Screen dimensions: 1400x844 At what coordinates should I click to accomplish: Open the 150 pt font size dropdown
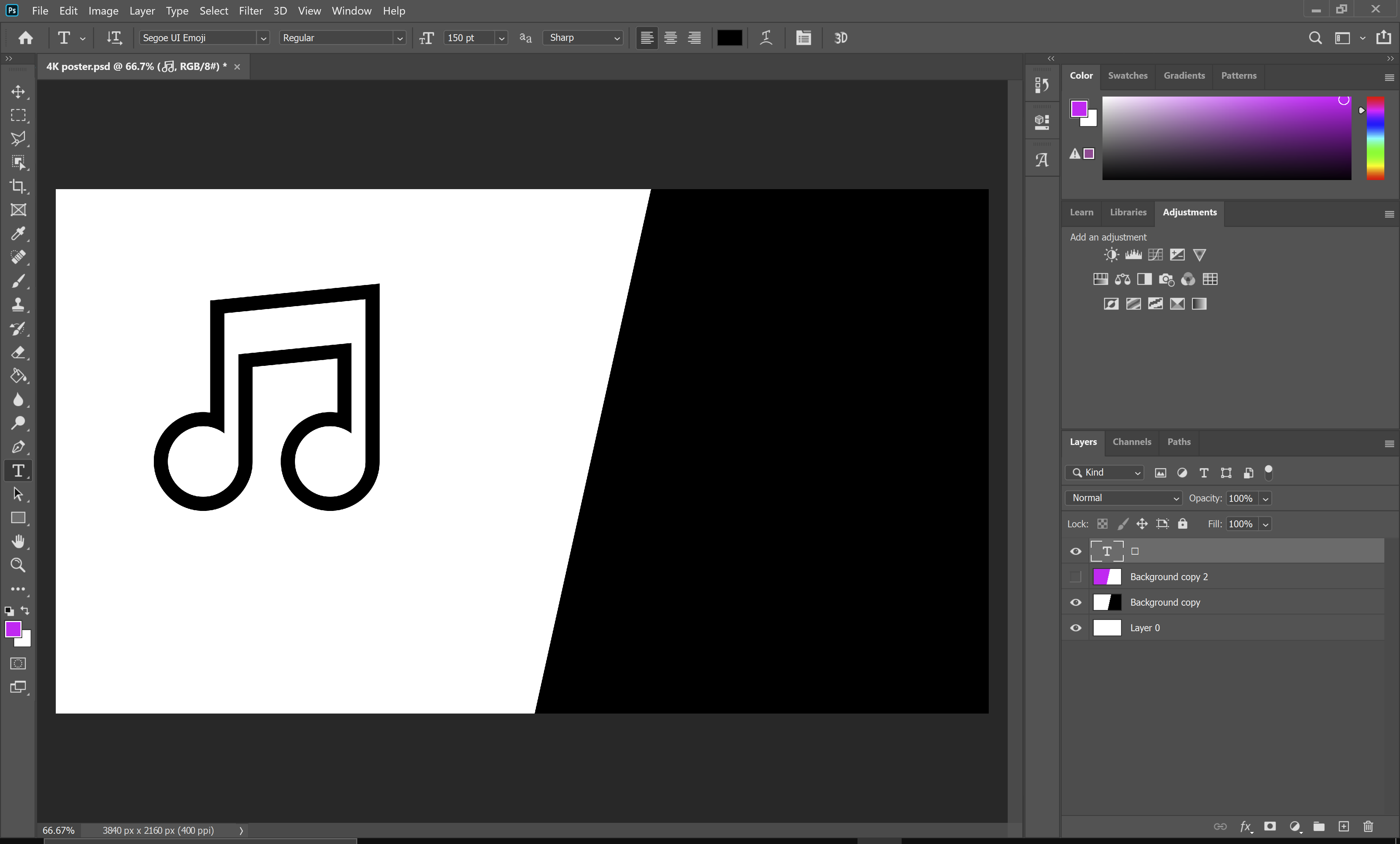coord(501,38)
